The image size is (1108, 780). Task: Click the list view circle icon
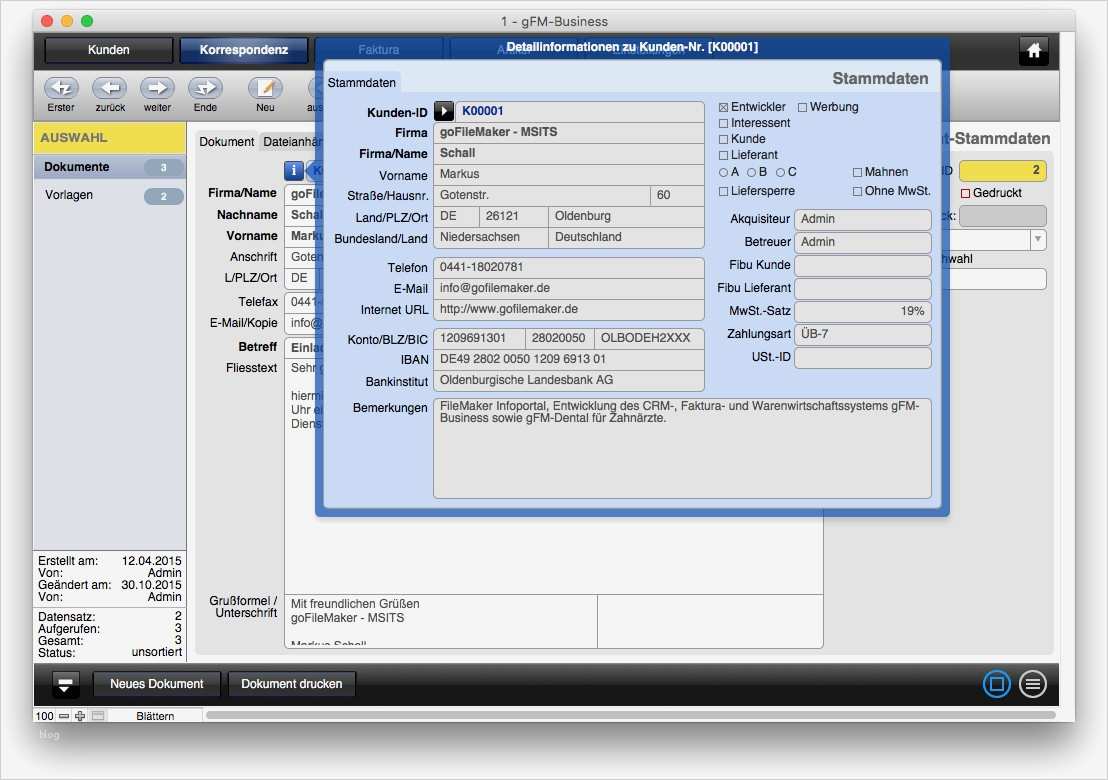1032,684
